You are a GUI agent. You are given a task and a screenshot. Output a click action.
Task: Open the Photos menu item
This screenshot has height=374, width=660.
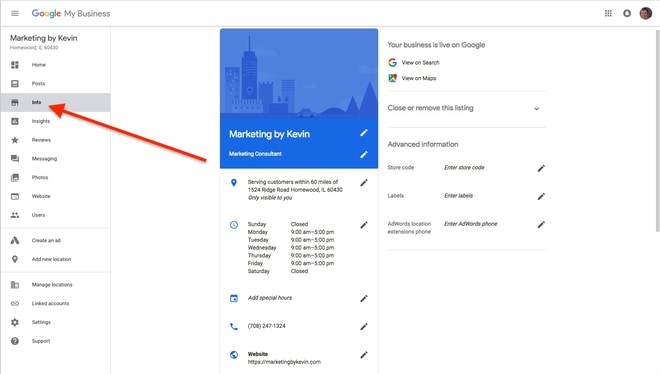40,178
